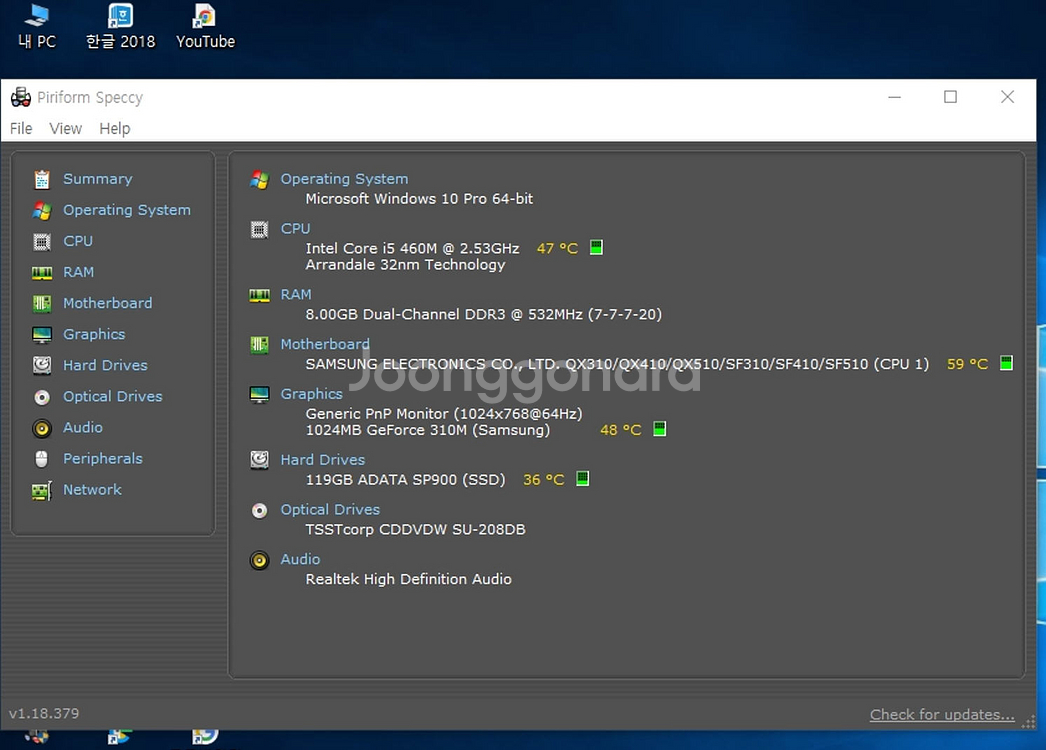Click the window resize grip at bottom corner
1046x750 pixels.
[1030, 721]
